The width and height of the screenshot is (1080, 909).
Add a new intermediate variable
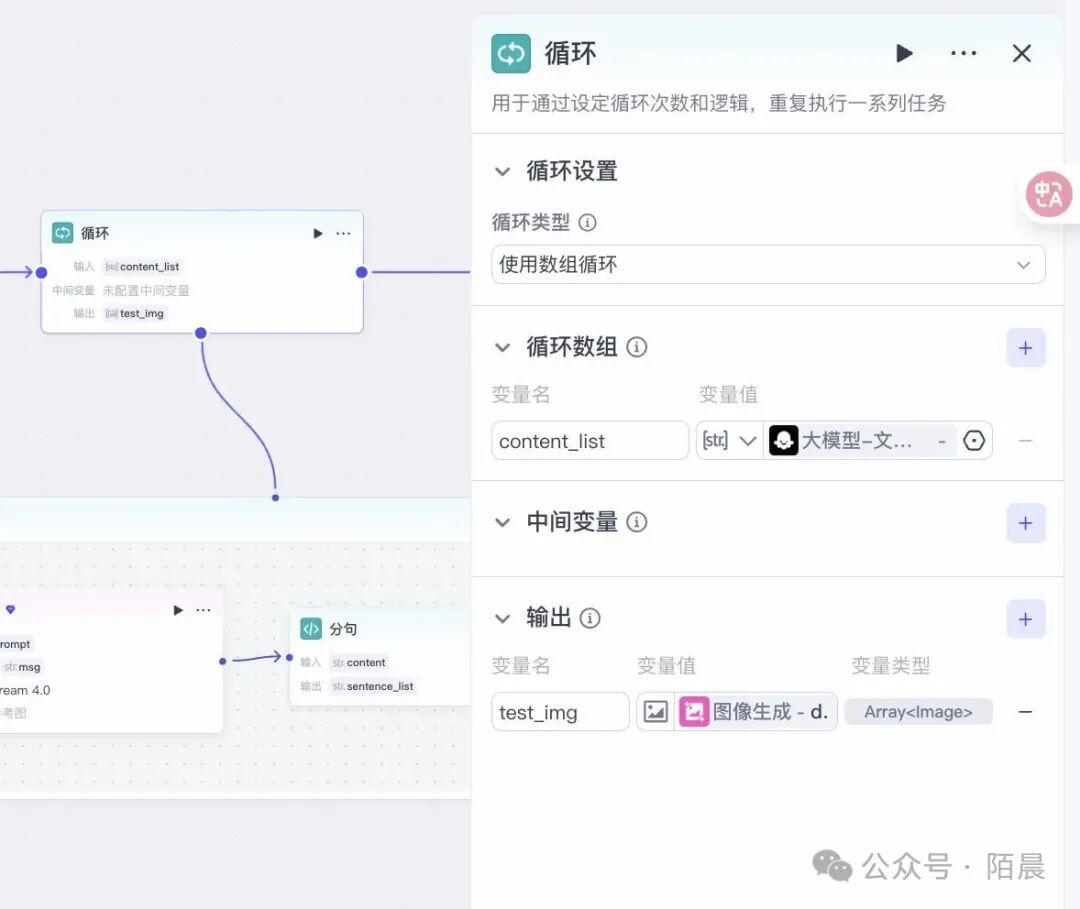1025,523
